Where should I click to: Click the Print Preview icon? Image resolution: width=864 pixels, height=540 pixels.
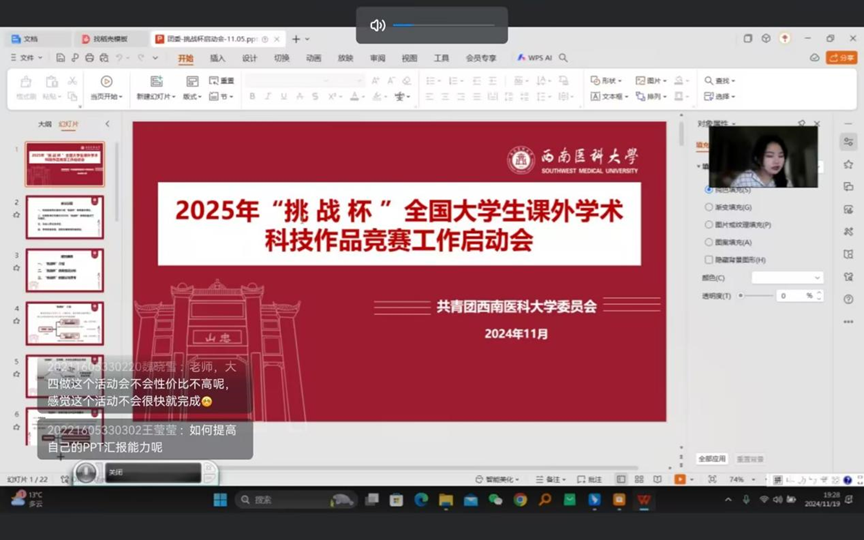click(104, 58)
